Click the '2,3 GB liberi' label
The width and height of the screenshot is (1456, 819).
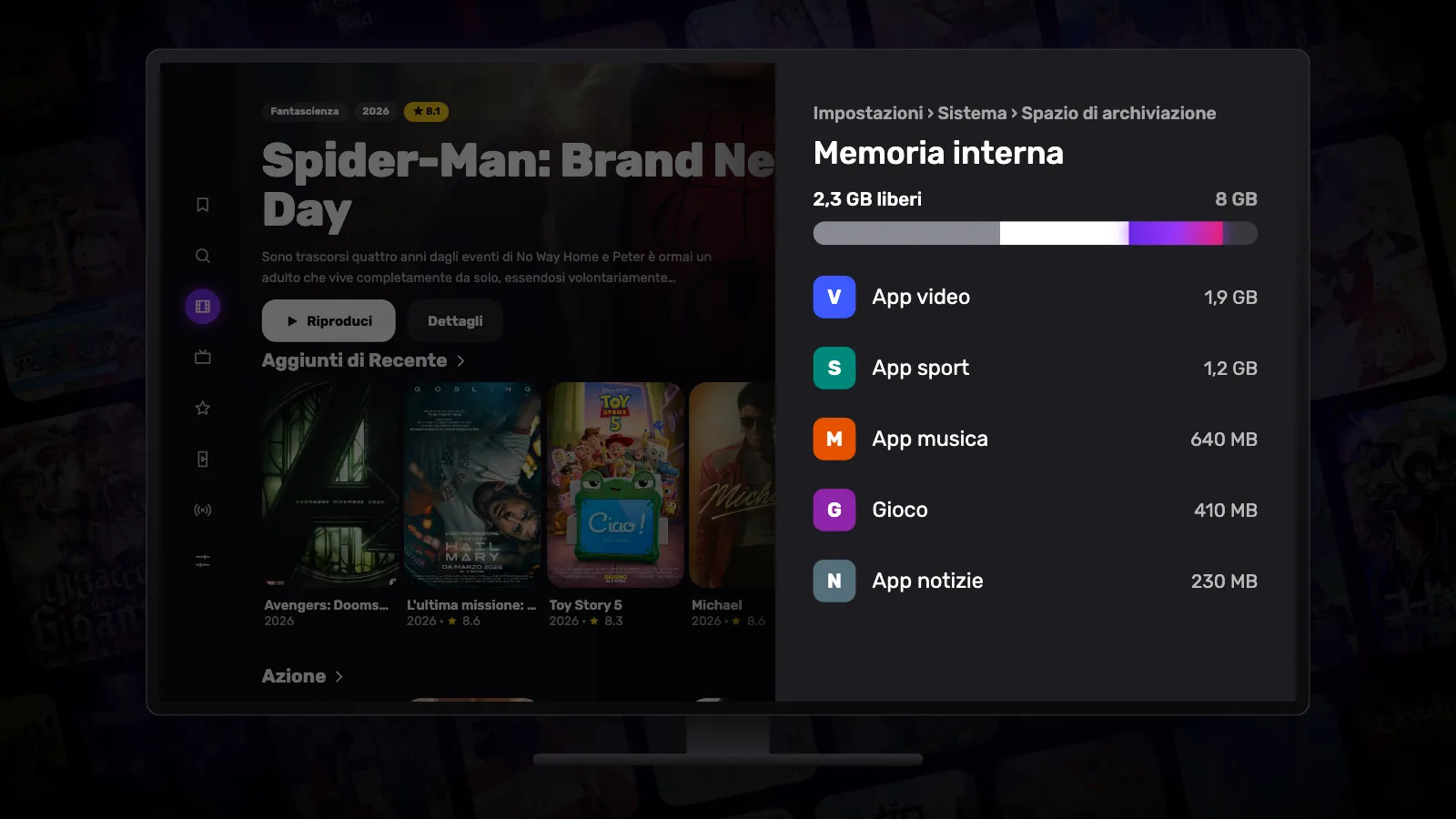(867, 199)
